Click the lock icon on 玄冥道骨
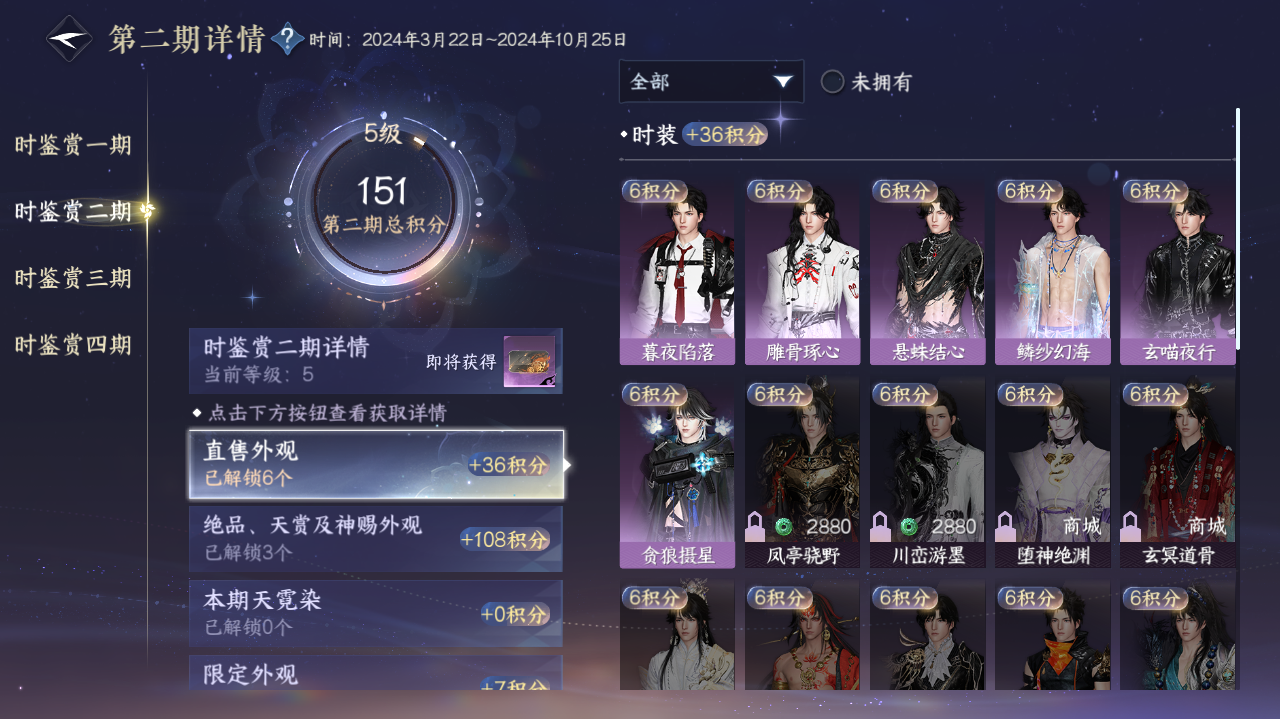Viewport: 1280px width, 719px height. [x=1130, y=525]
